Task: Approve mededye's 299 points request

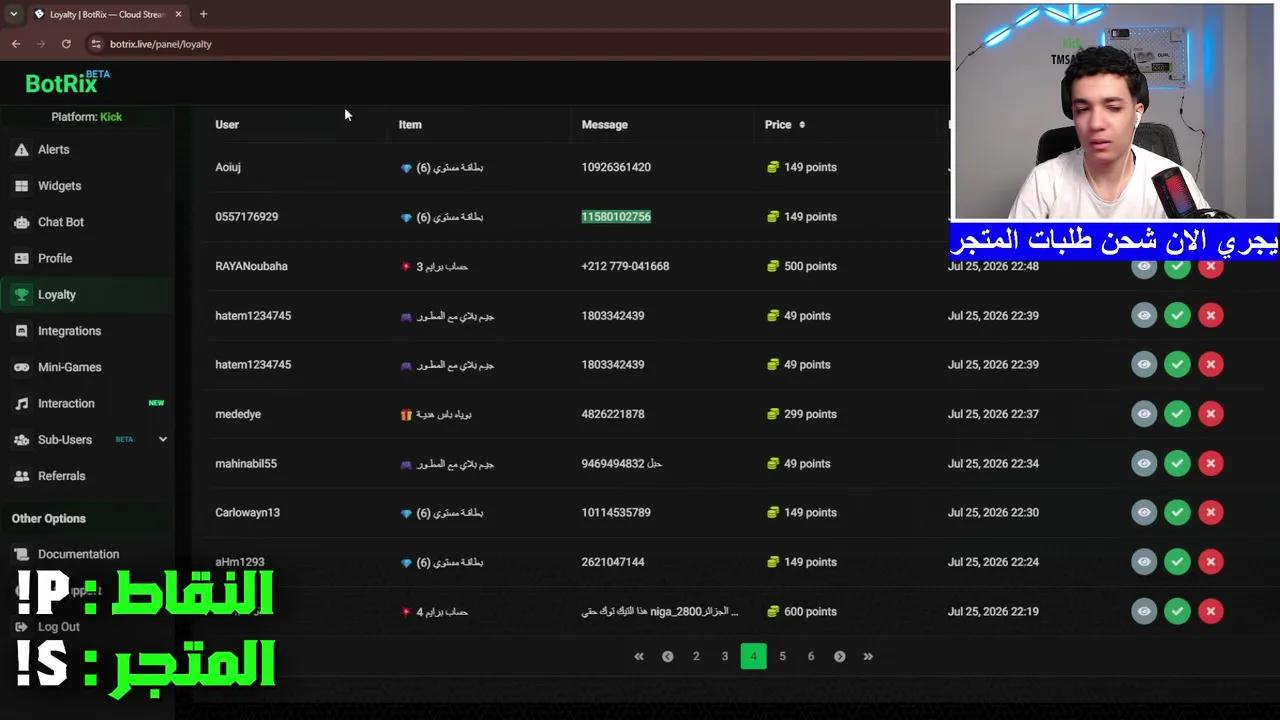Action: click(x=1177, y=414)
